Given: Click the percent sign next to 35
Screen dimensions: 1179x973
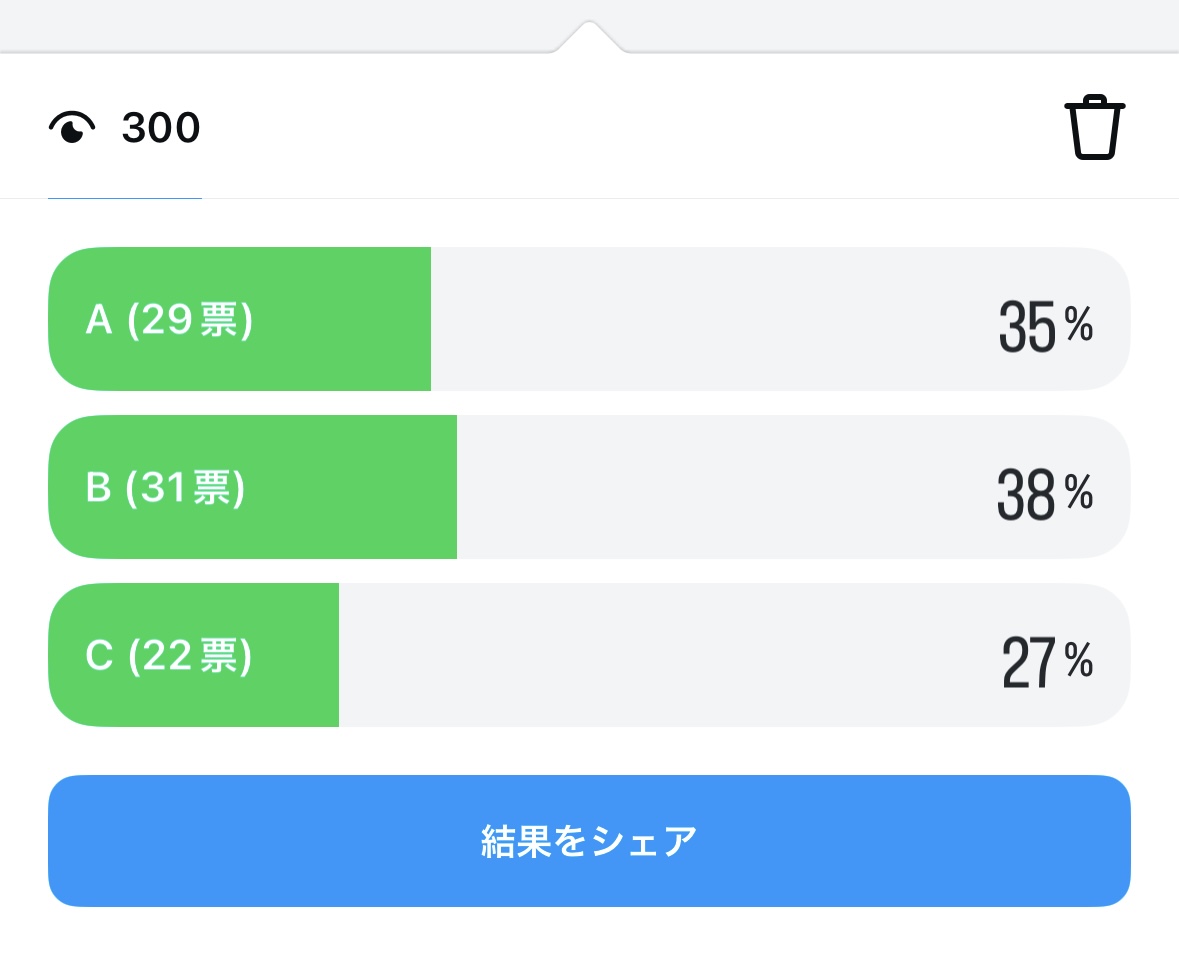Looking at the screenshot, I should tap(1079, 324).
